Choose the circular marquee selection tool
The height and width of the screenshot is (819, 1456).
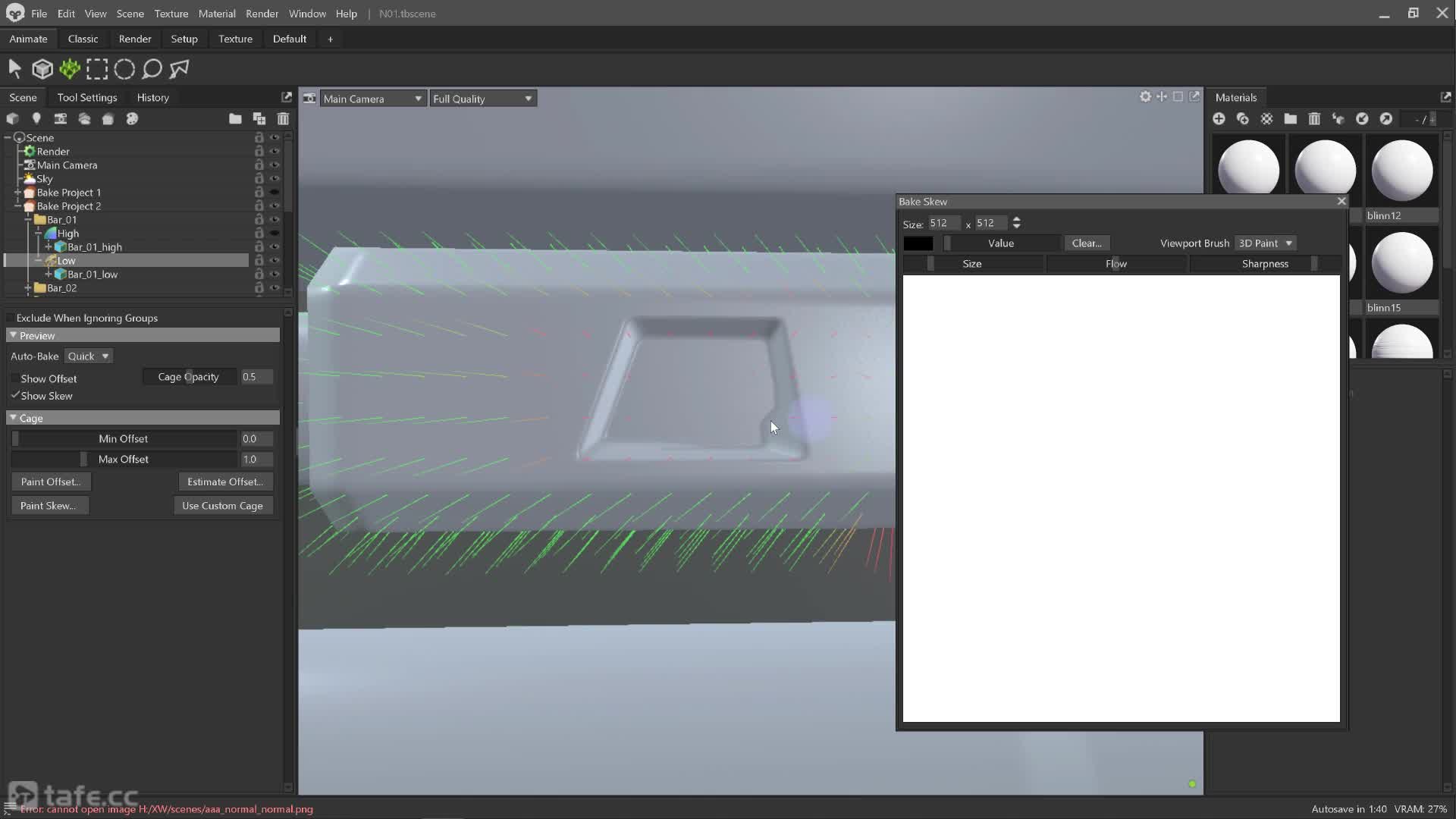tap(124, 69)
